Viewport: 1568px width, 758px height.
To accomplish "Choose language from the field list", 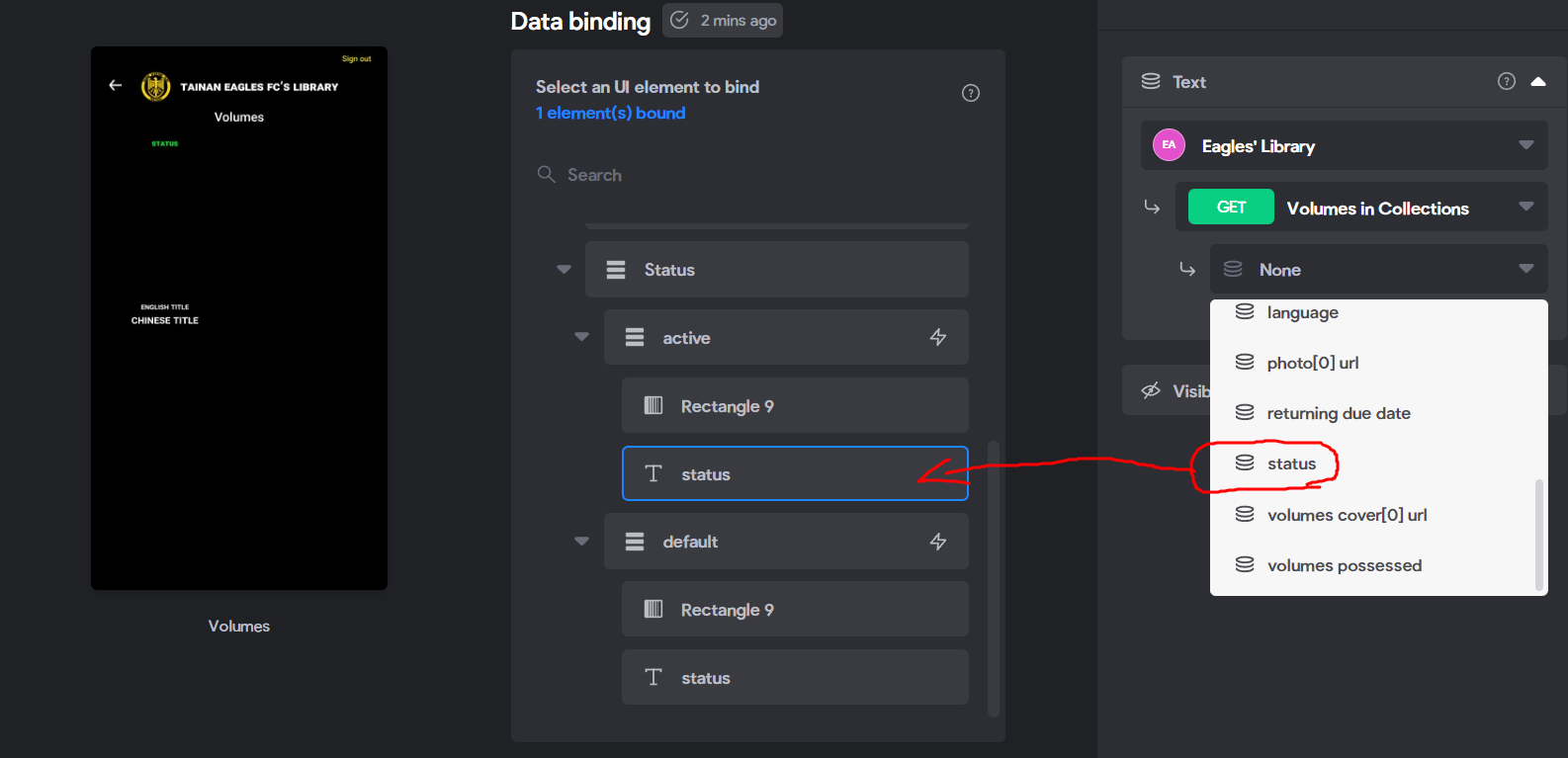I will tap(1379, 312).
